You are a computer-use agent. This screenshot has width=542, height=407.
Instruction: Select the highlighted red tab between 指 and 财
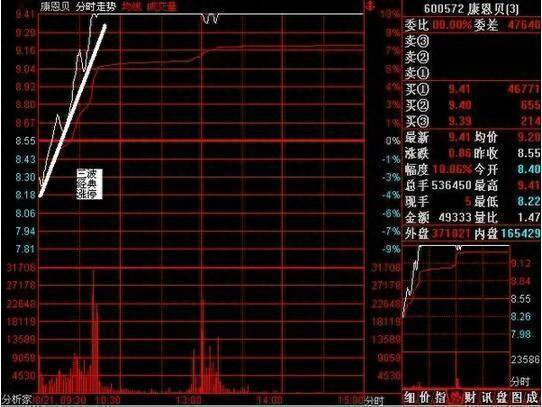coord(455,397)
